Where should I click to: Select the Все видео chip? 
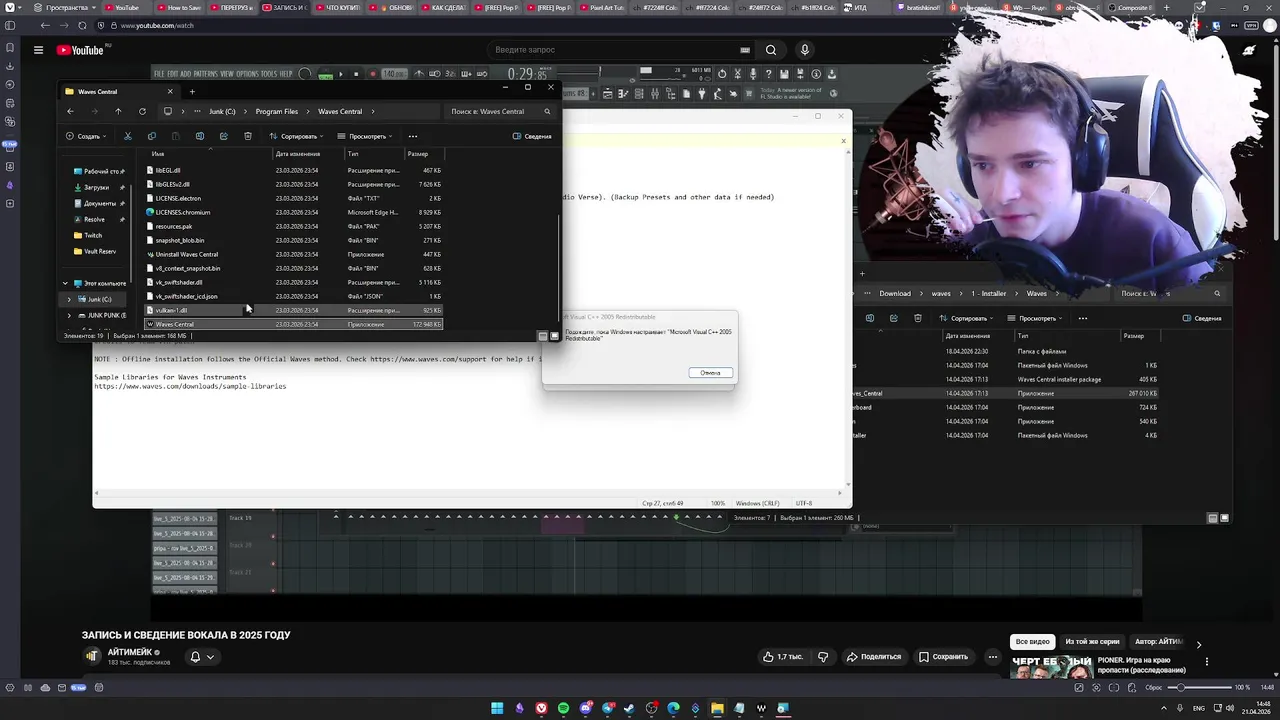pos(1032,642)
